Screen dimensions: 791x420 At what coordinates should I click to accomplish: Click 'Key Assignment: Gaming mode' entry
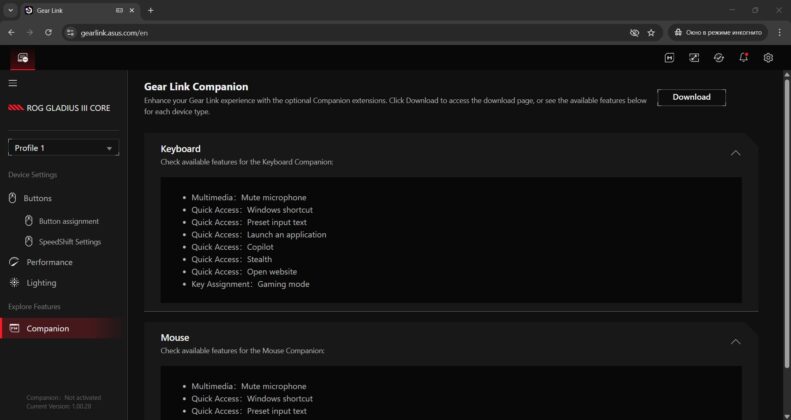tap(250, 284)
